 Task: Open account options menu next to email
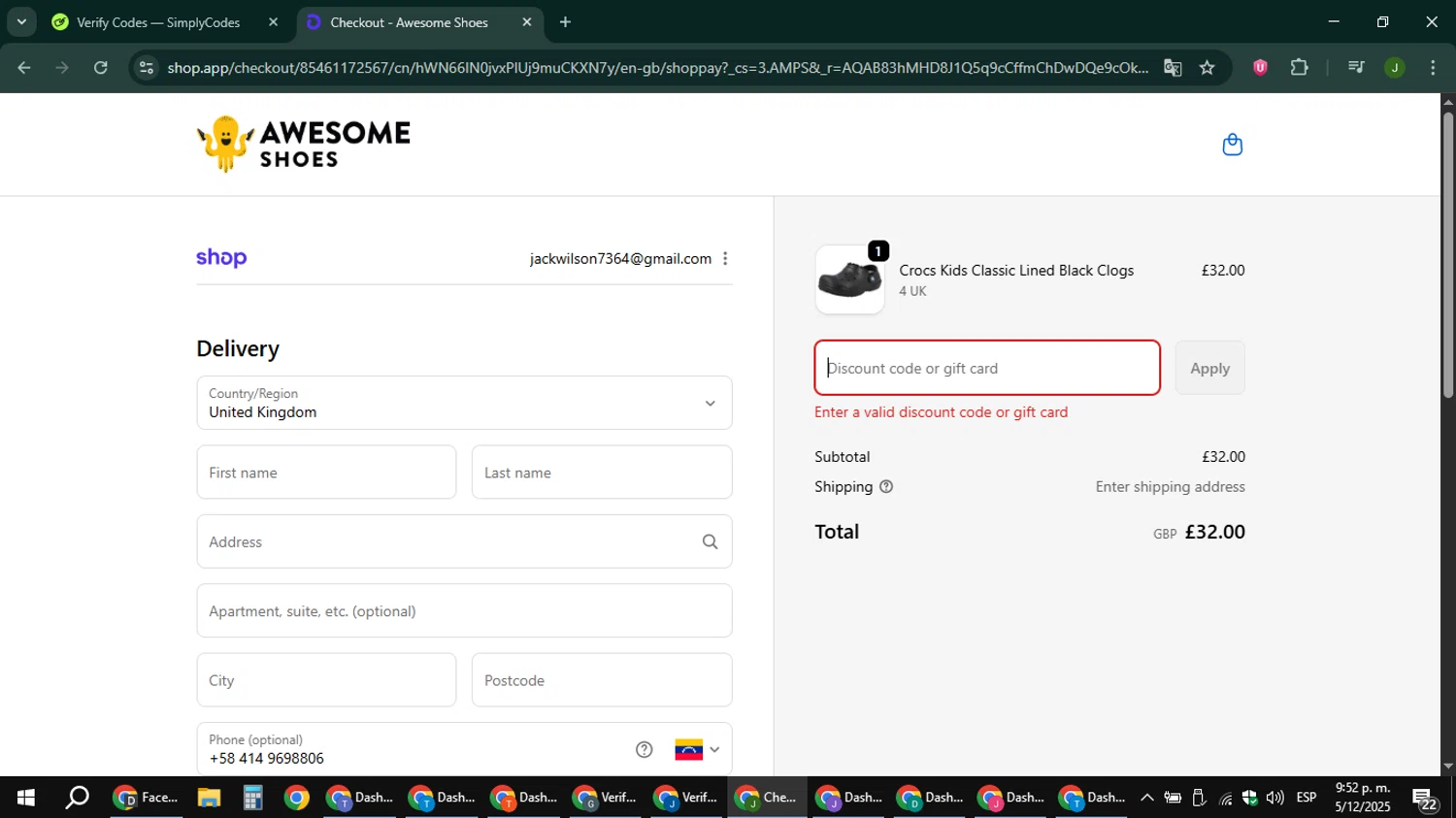pyautogui.click(x=725, y=258)
